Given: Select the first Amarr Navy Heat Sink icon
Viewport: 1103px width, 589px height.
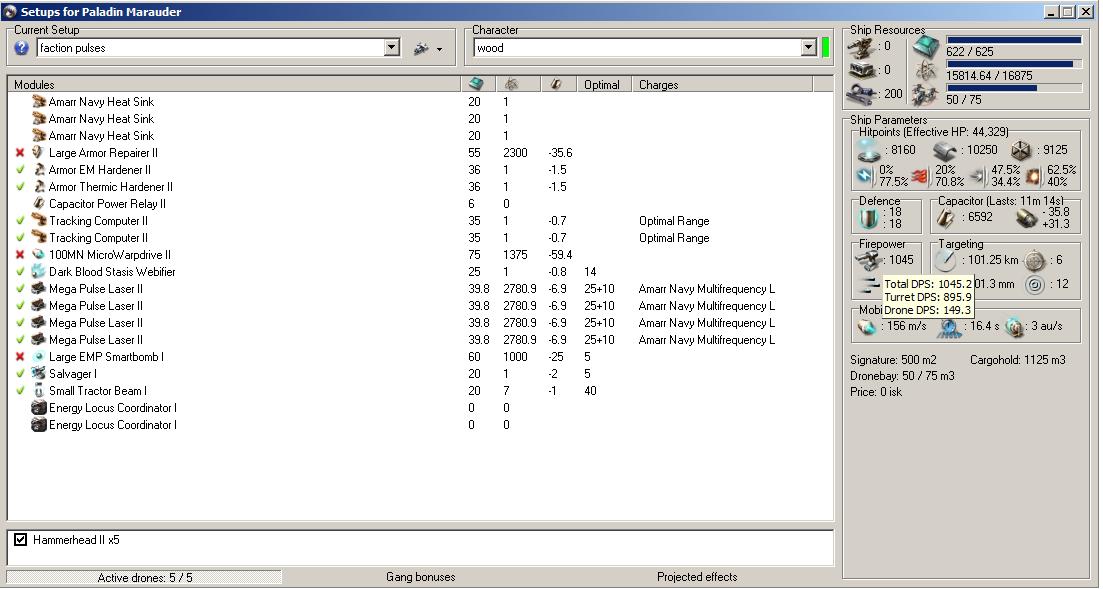Looking at the screenshot, I should point(39,101).
